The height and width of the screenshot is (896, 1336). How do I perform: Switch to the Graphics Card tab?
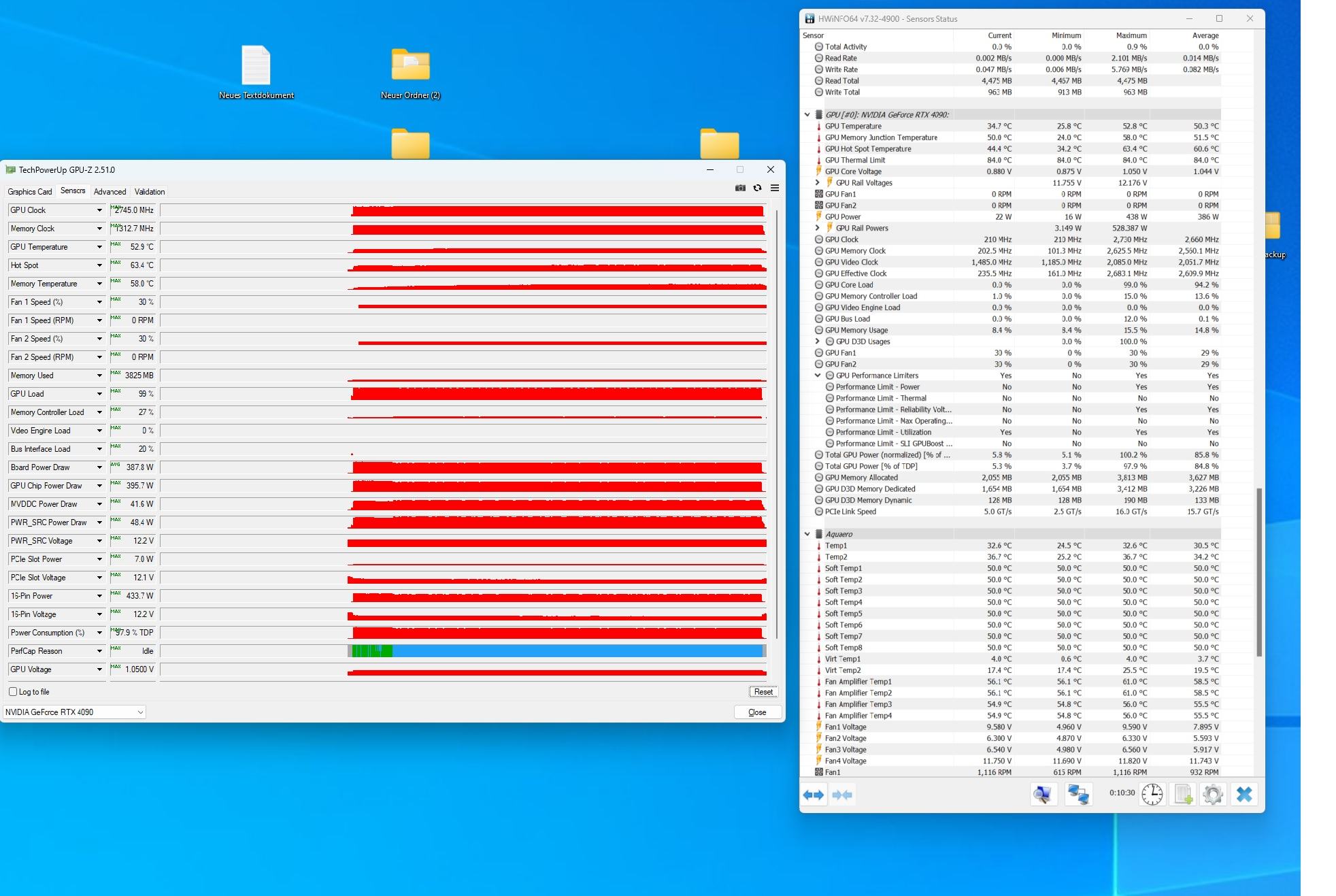click(30, 192)
